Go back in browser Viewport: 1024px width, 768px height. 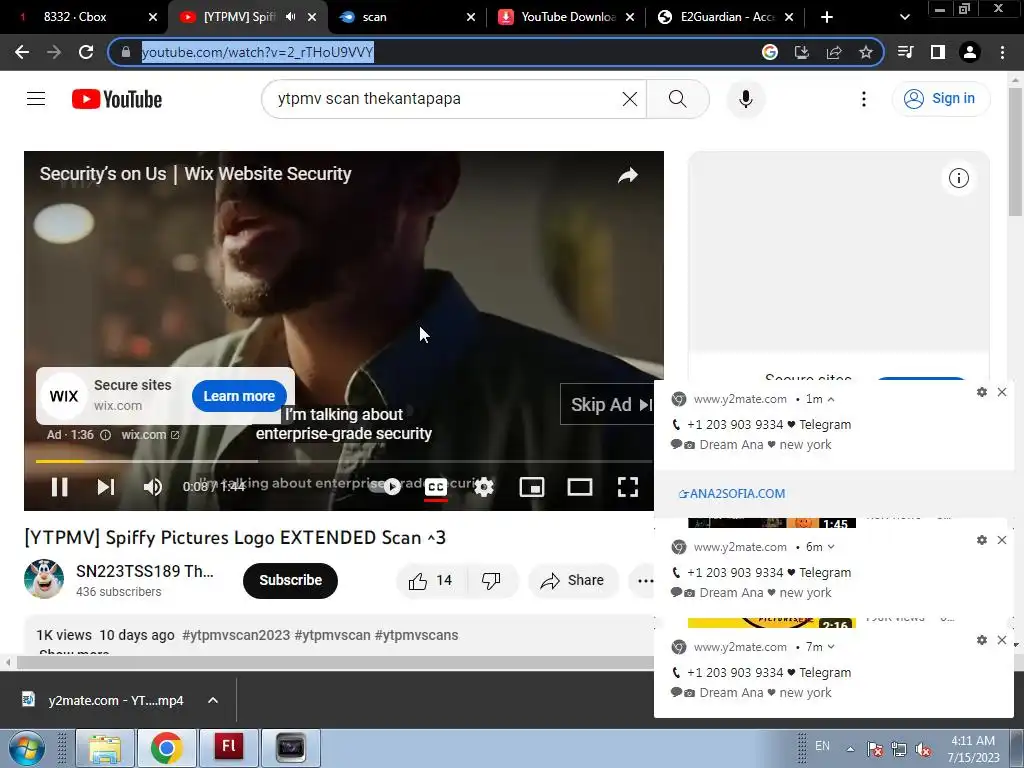pos(22,52)
